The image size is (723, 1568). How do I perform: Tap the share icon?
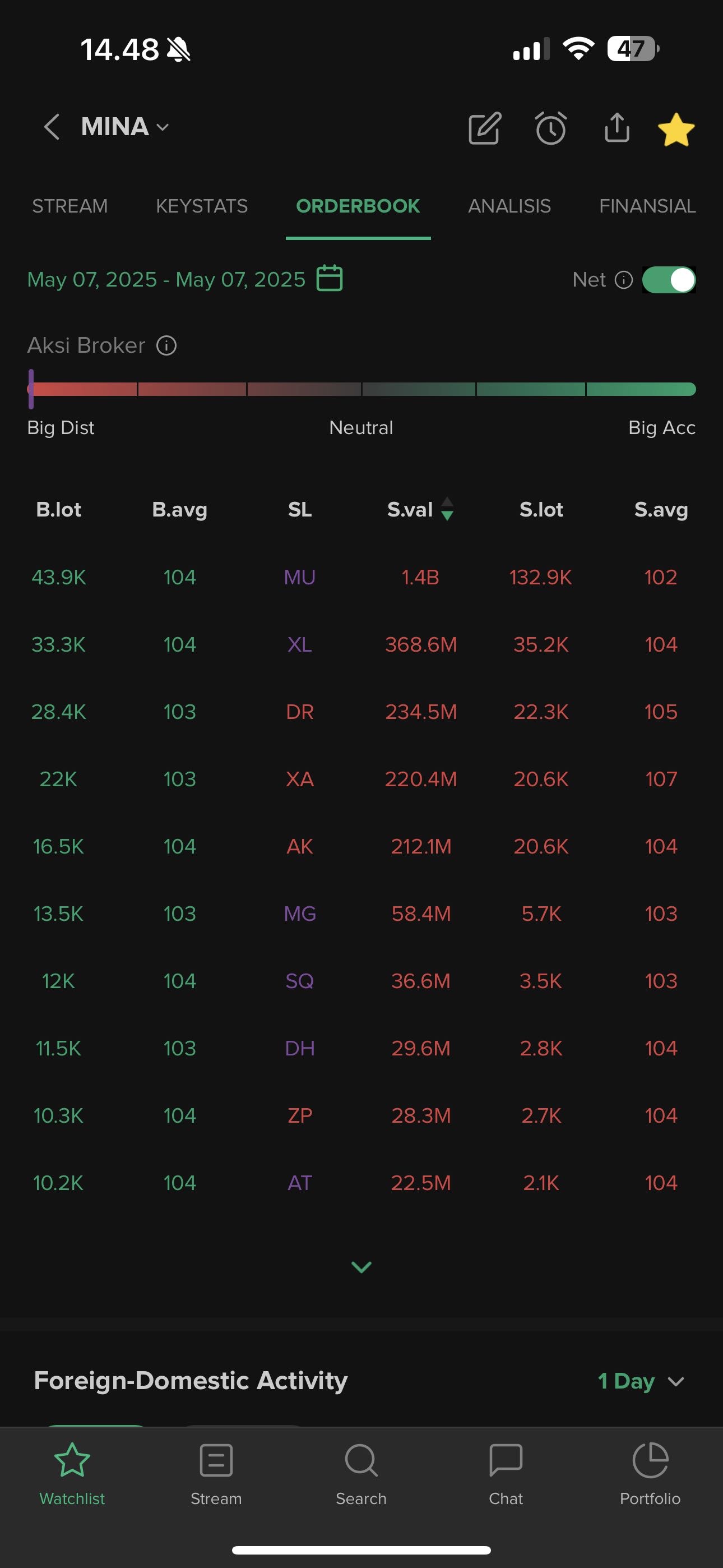point(617,127)
